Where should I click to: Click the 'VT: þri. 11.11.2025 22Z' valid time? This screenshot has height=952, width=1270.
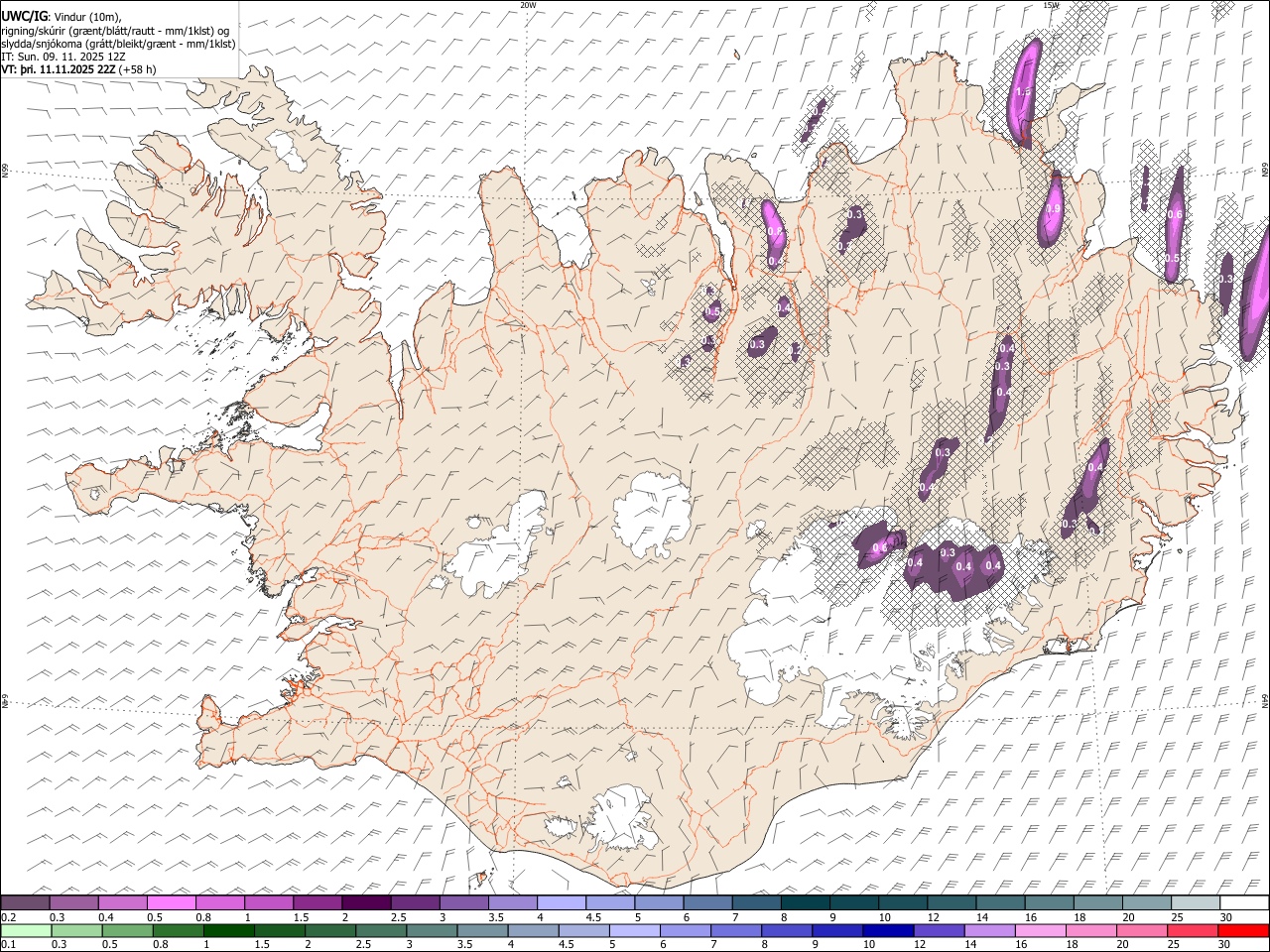click(58, 69)
